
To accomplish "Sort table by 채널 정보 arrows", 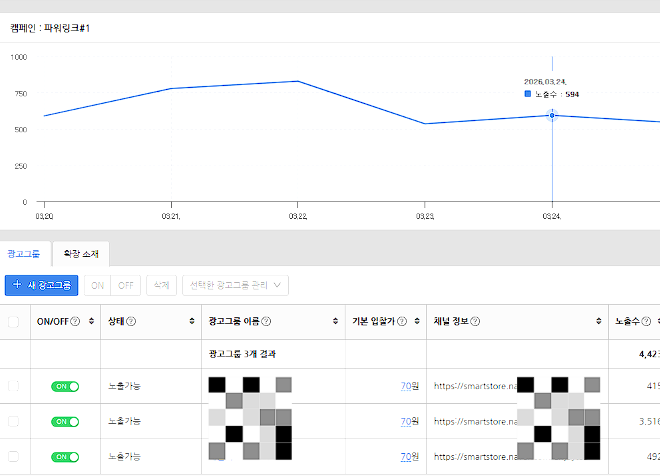I will (599, 322).
